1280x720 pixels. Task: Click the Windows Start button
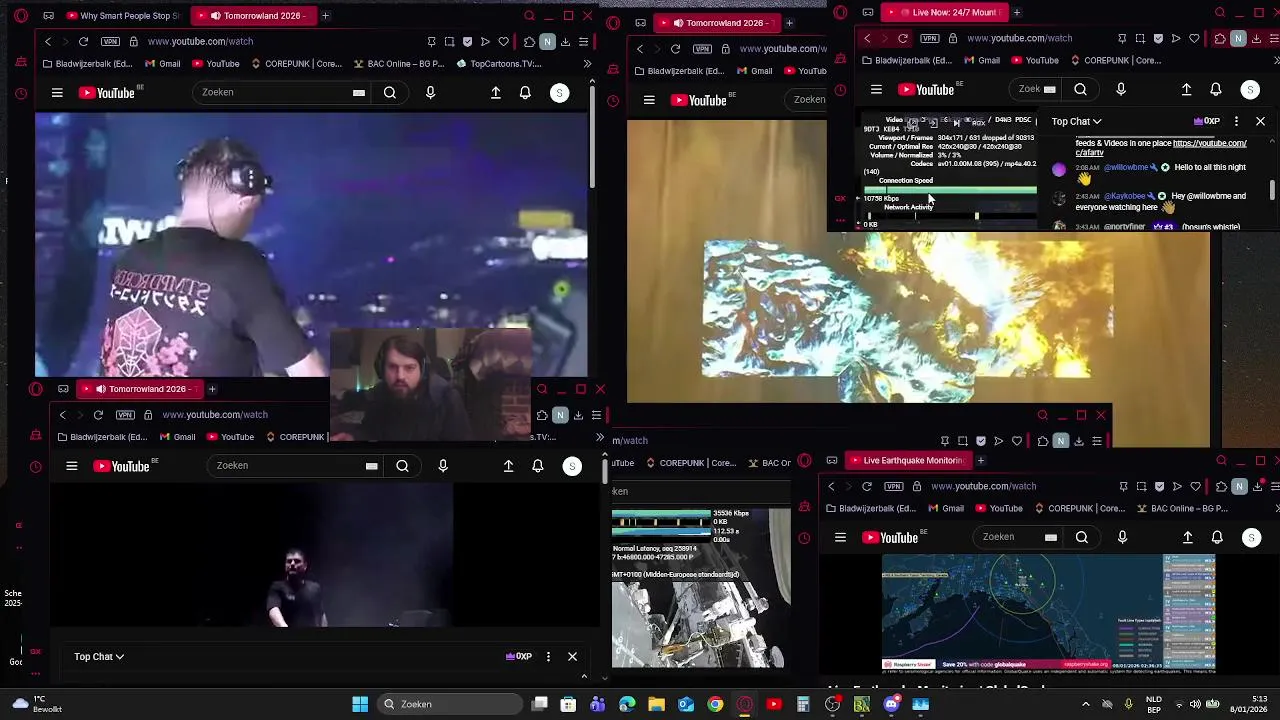point(360,704)
